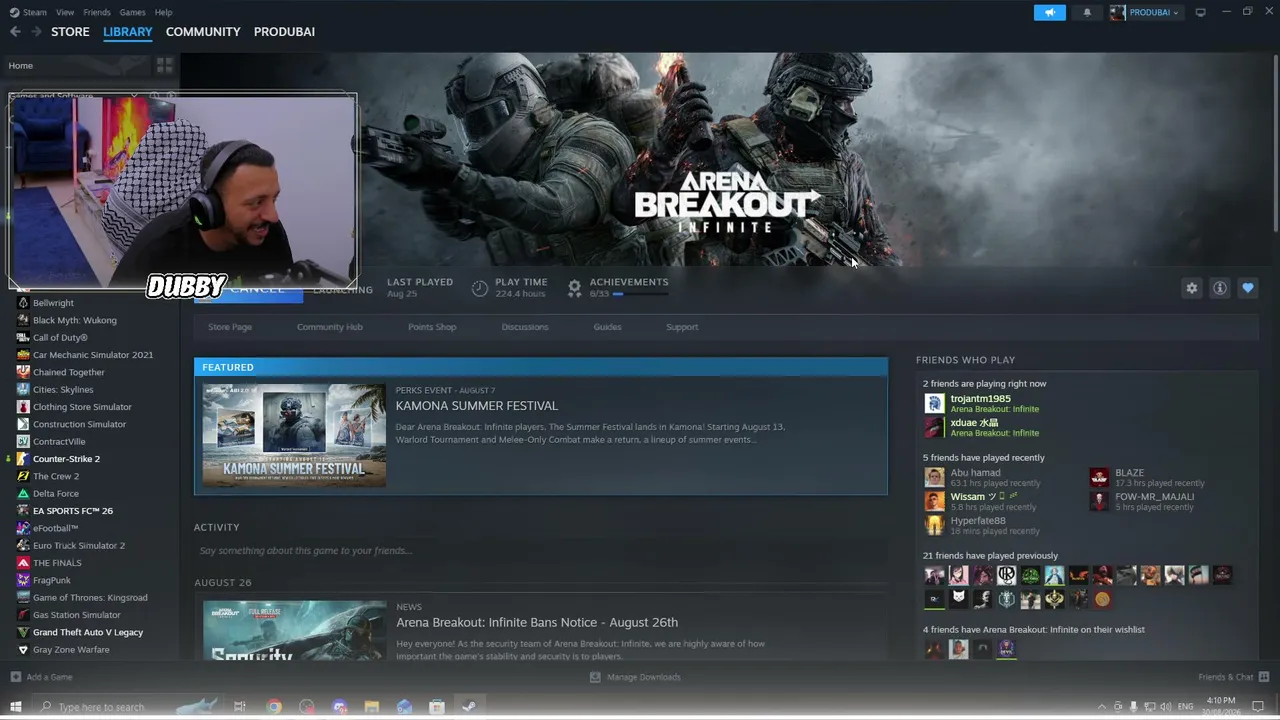This screenshot has height=720, width=1280.
Task: Open KAMONA SUMMER FESTIVAL event title
Action: tap(477, 406)
